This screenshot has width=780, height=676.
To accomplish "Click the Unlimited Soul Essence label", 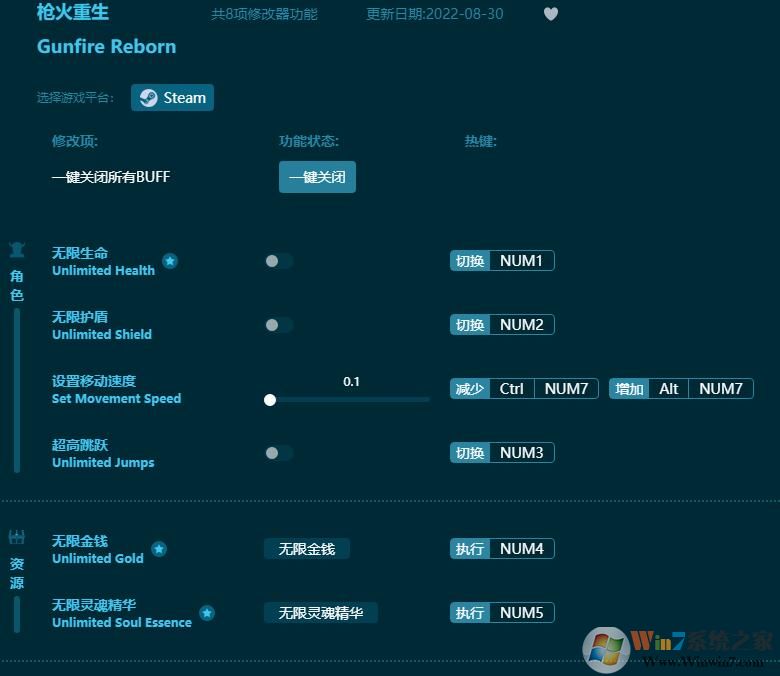I will tap(122, 622).
